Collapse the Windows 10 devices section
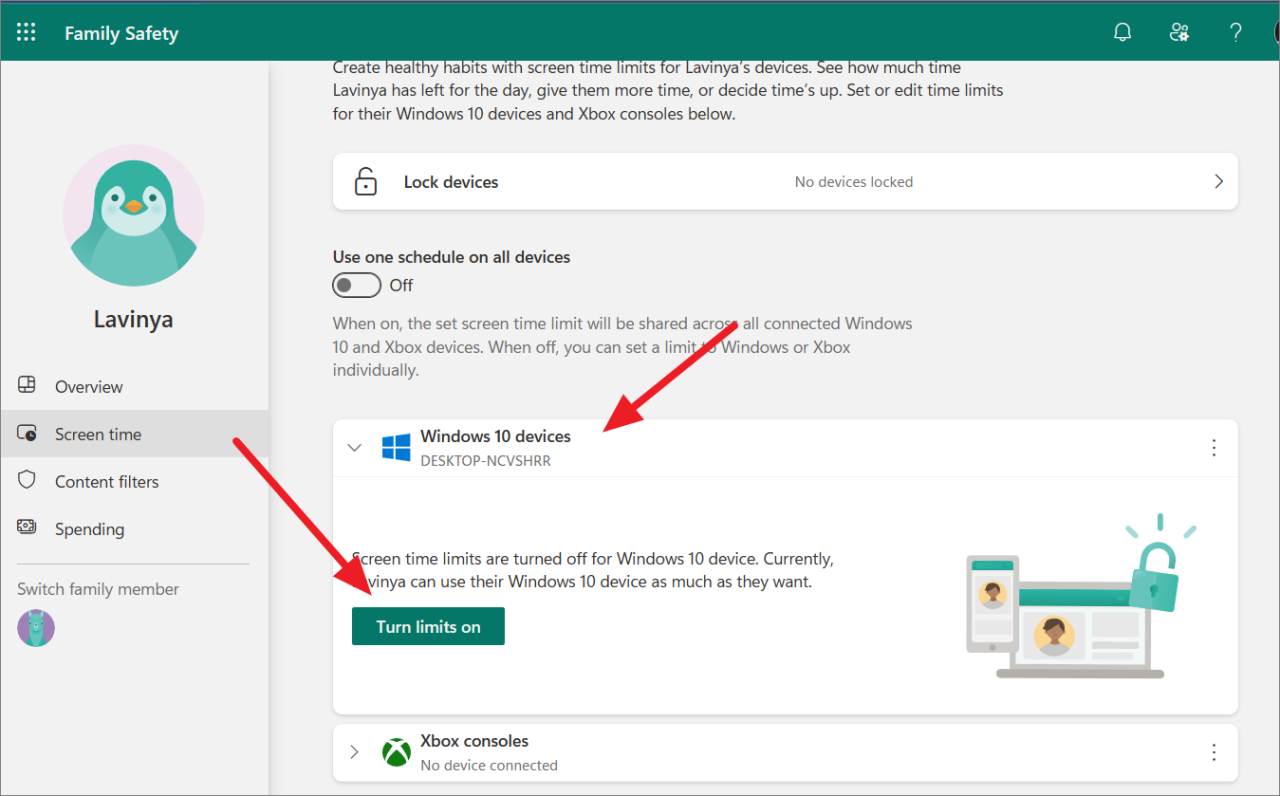This screenshot has width=1280, height=796. 354,448
